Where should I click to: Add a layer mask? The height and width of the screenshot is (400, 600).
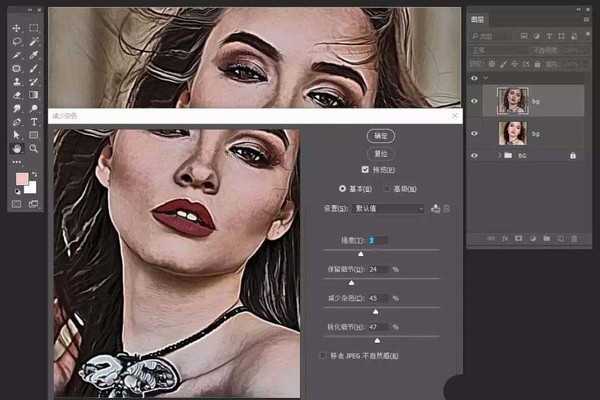coord(518,238)
